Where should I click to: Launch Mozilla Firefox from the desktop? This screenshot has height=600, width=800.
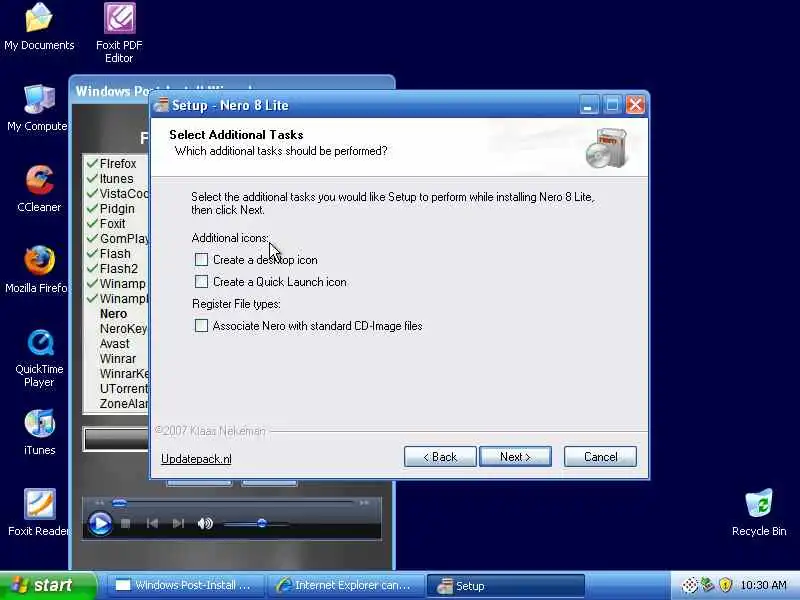tap(38, 269)
